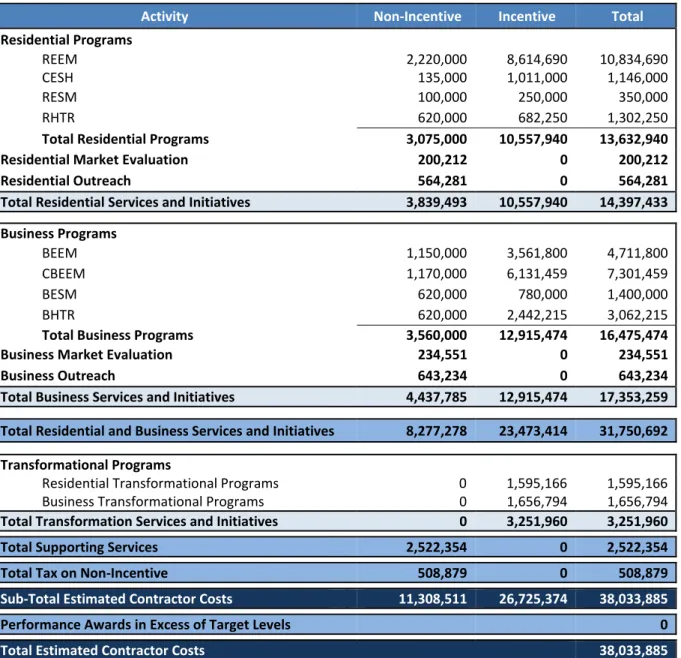Click REEM total value 10,834,690

tap(634, 59)
